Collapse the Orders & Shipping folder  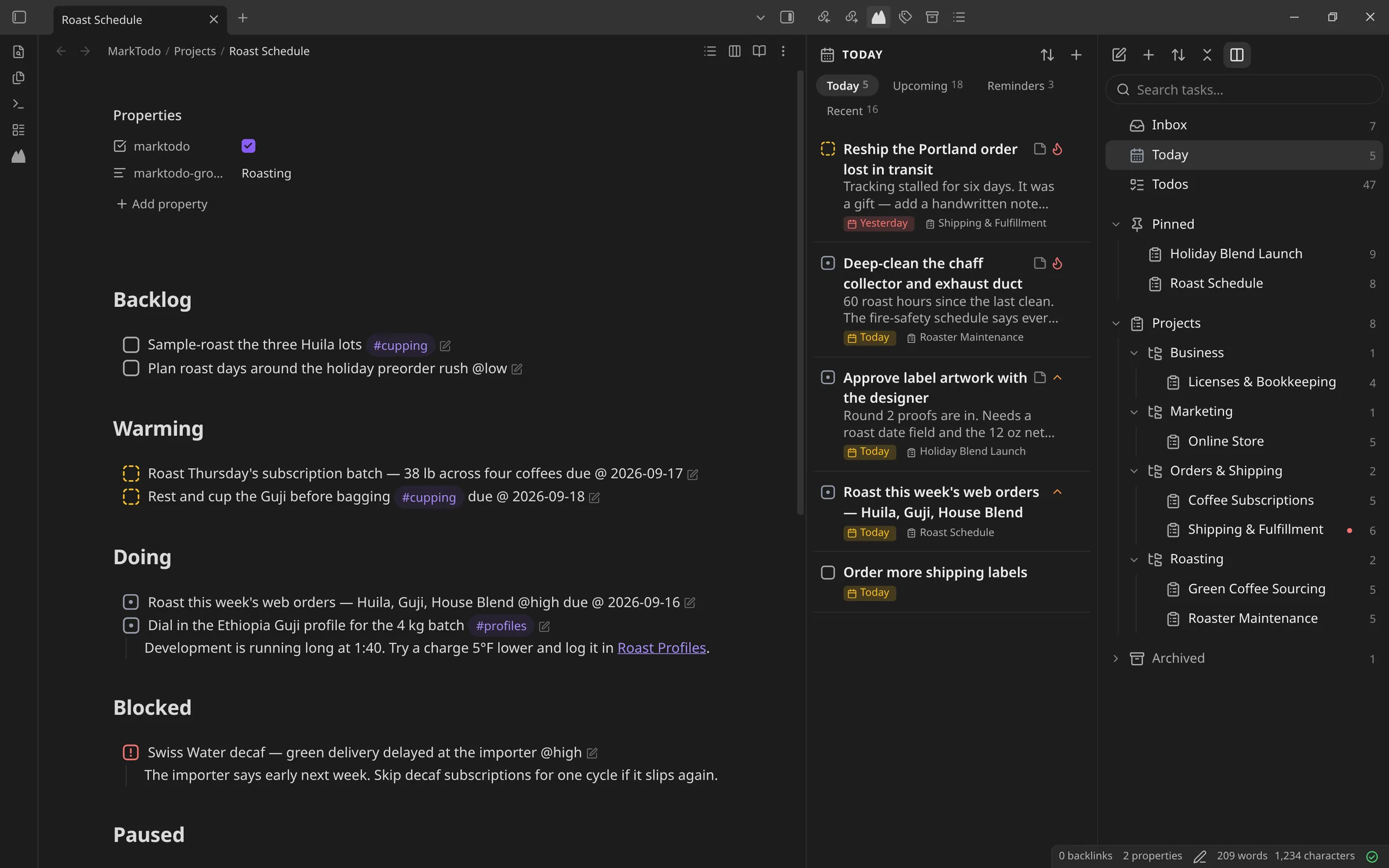click(x=1134, y=471)
